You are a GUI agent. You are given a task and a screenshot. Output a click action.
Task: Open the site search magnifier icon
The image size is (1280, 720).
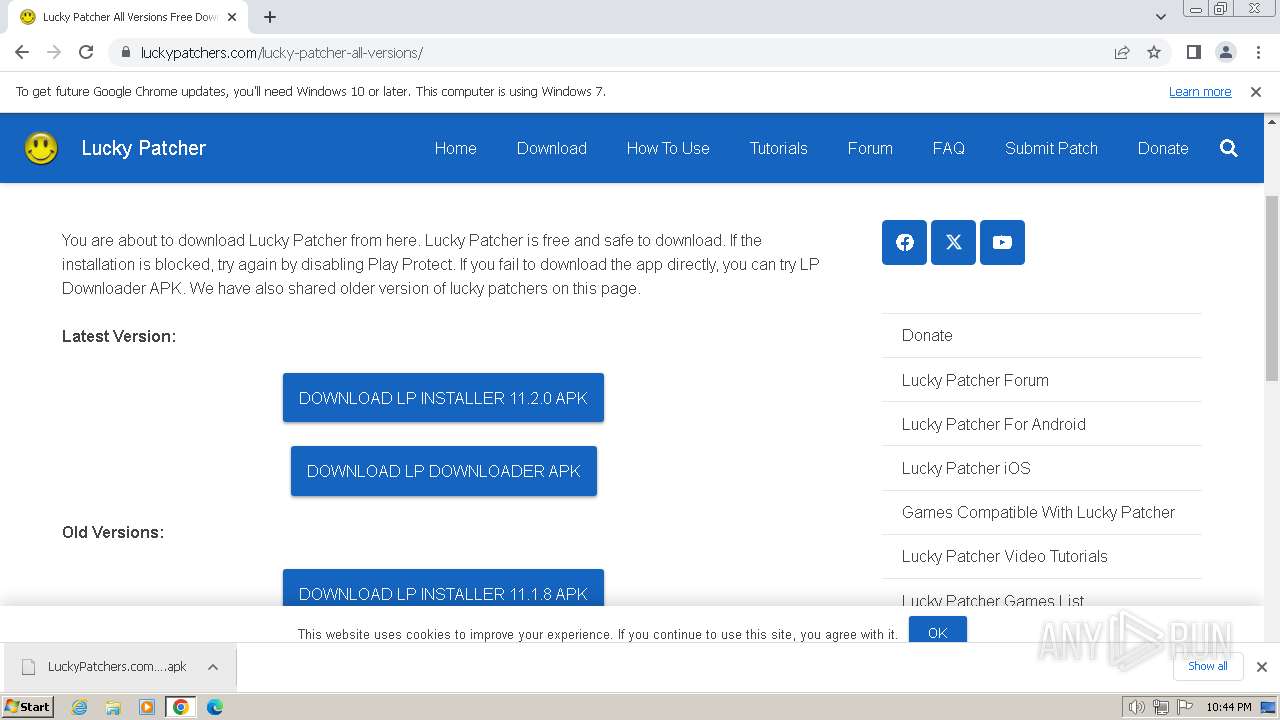point(1229,148)
